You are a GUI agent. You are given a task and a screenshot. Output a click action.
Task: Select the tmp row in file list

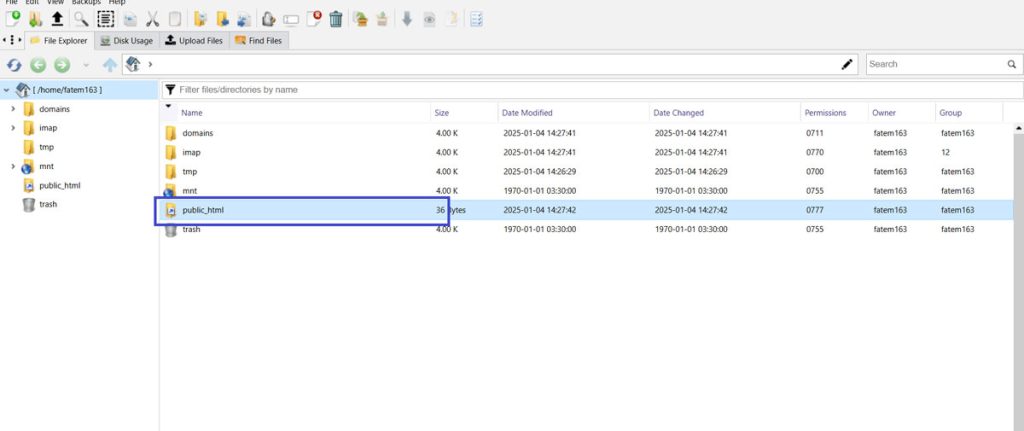tap(588, 172)
